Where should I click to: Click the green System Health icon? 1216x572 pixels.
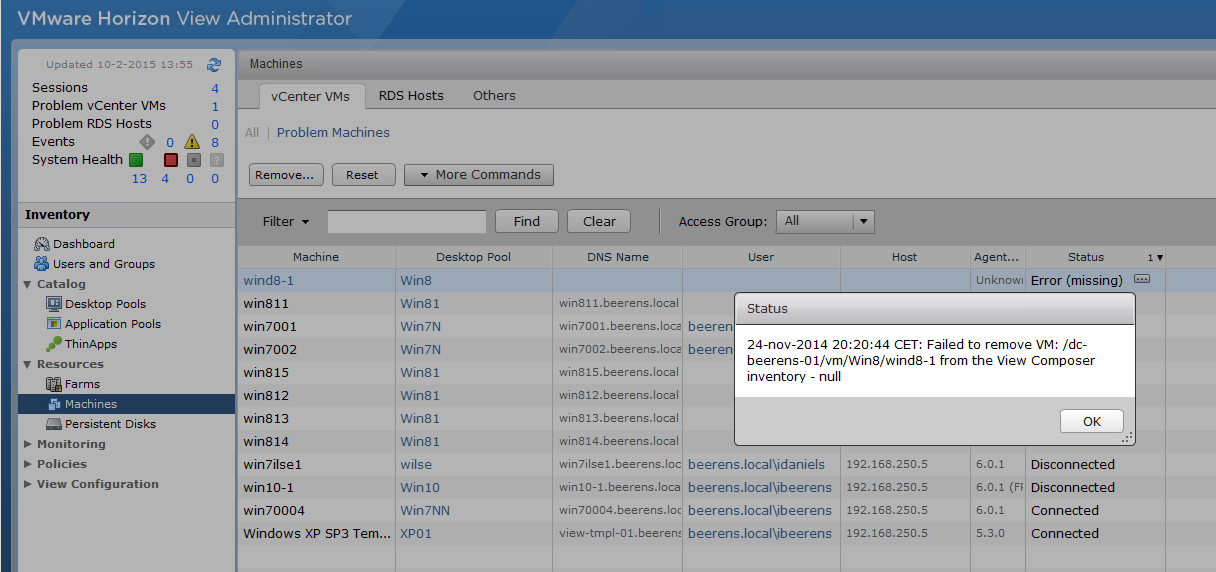(136, 160)
